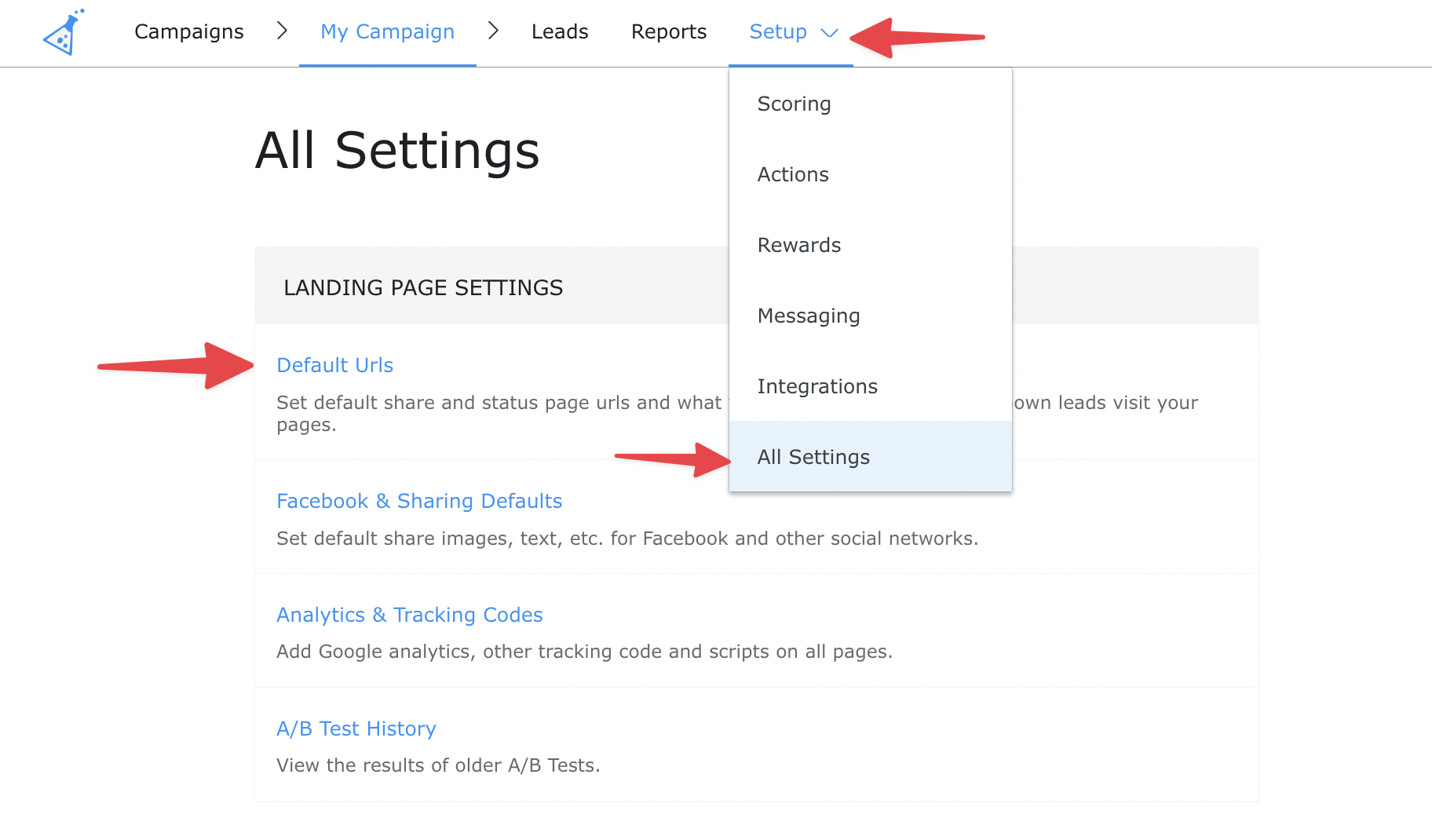Go to Analytics & Tracking Codes
Viewport: 1432px width, 840px height.
tap(409, 615)
